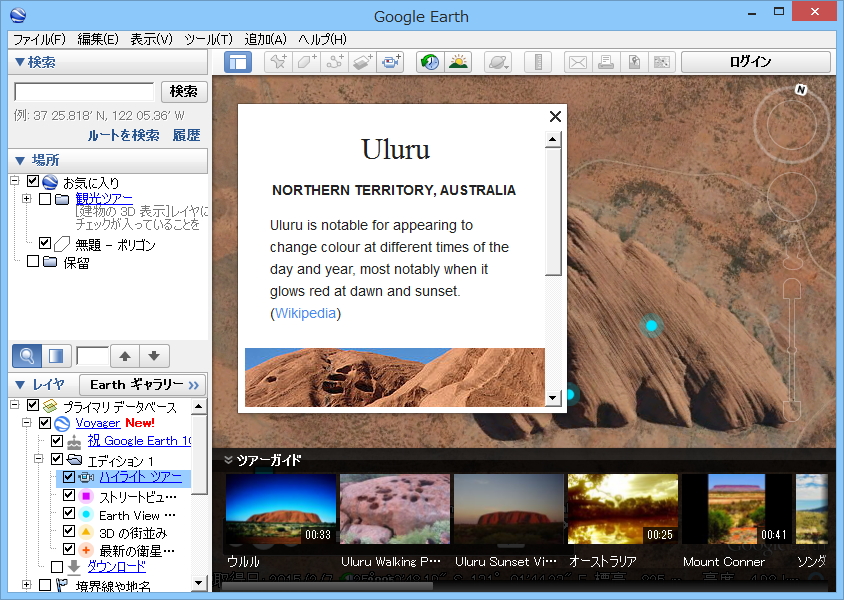Click the Voyager layer globe icon

point(62,423)
